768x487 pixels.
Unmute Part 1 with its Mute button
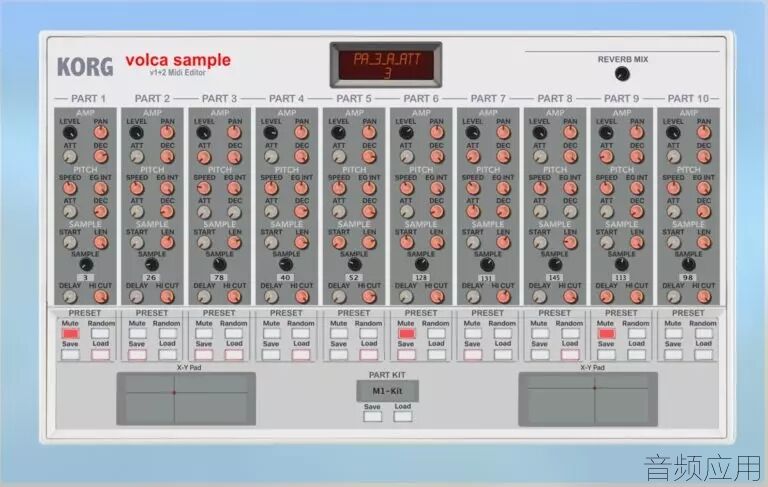[x=70, y=334]
